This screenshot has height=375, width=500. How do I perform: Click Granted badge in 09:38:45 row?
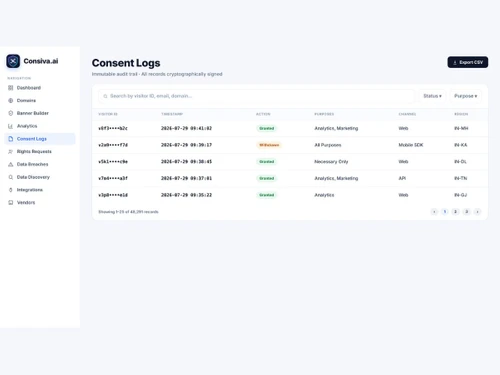click(267, 162)
